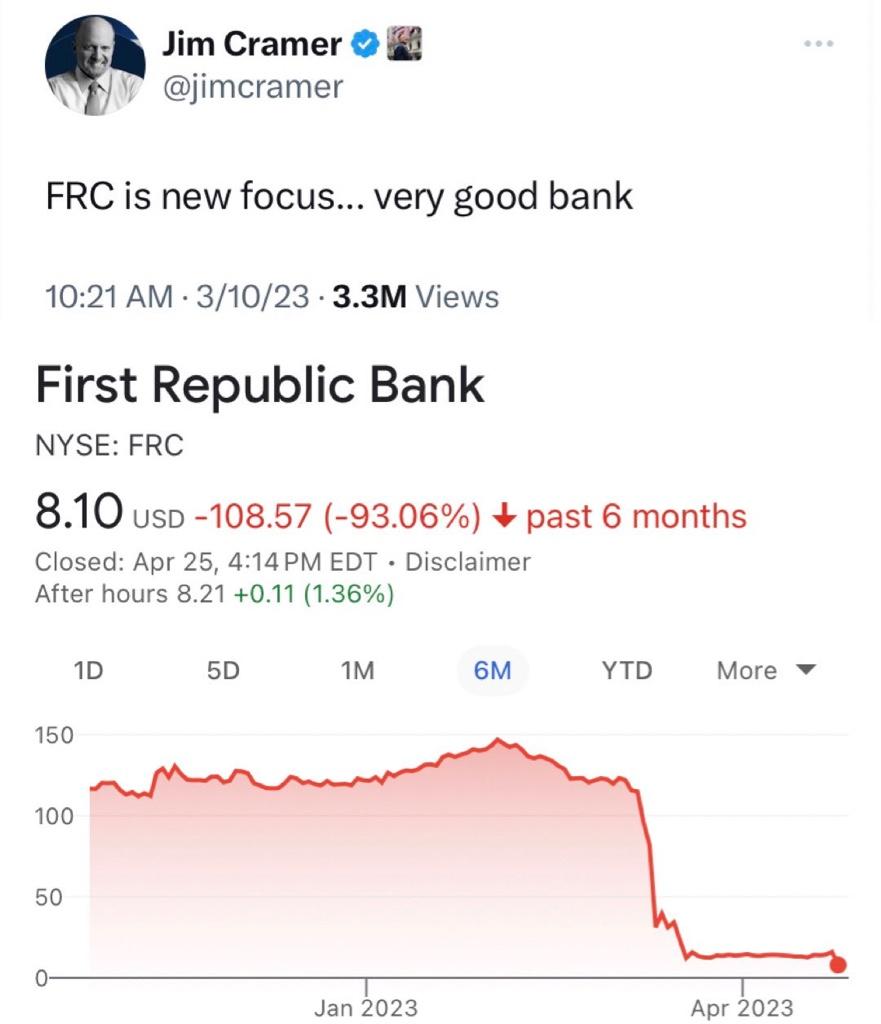
Task: Click Jim Cramer's profile avatar photo
Action: click(x=95, y=65)
